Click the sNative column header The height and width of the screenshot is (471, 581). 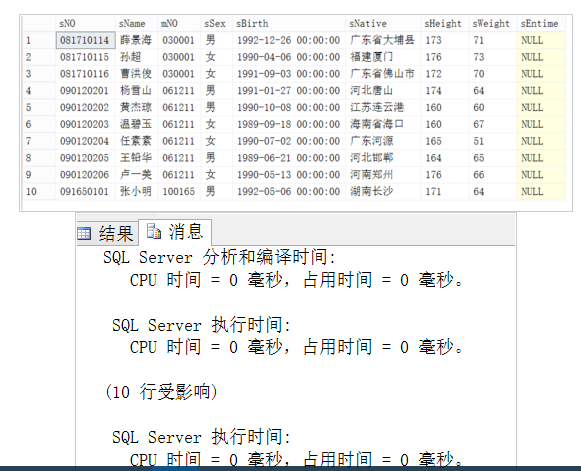(x=383, y=24)
